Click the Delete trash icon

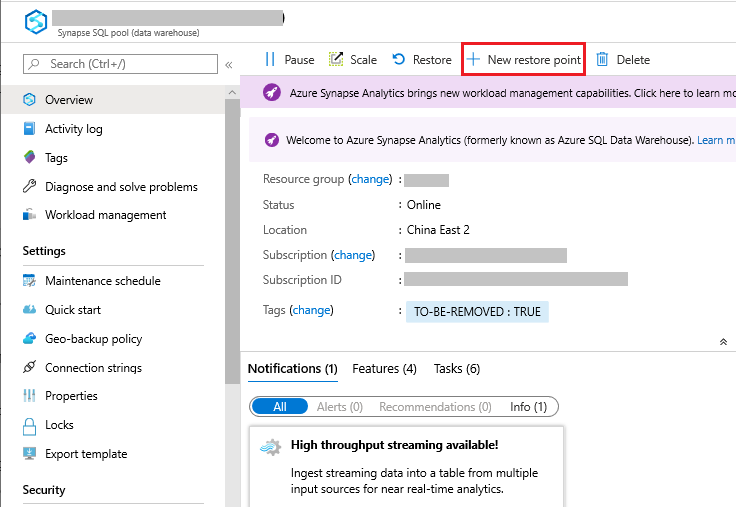(x=602, y=60)
